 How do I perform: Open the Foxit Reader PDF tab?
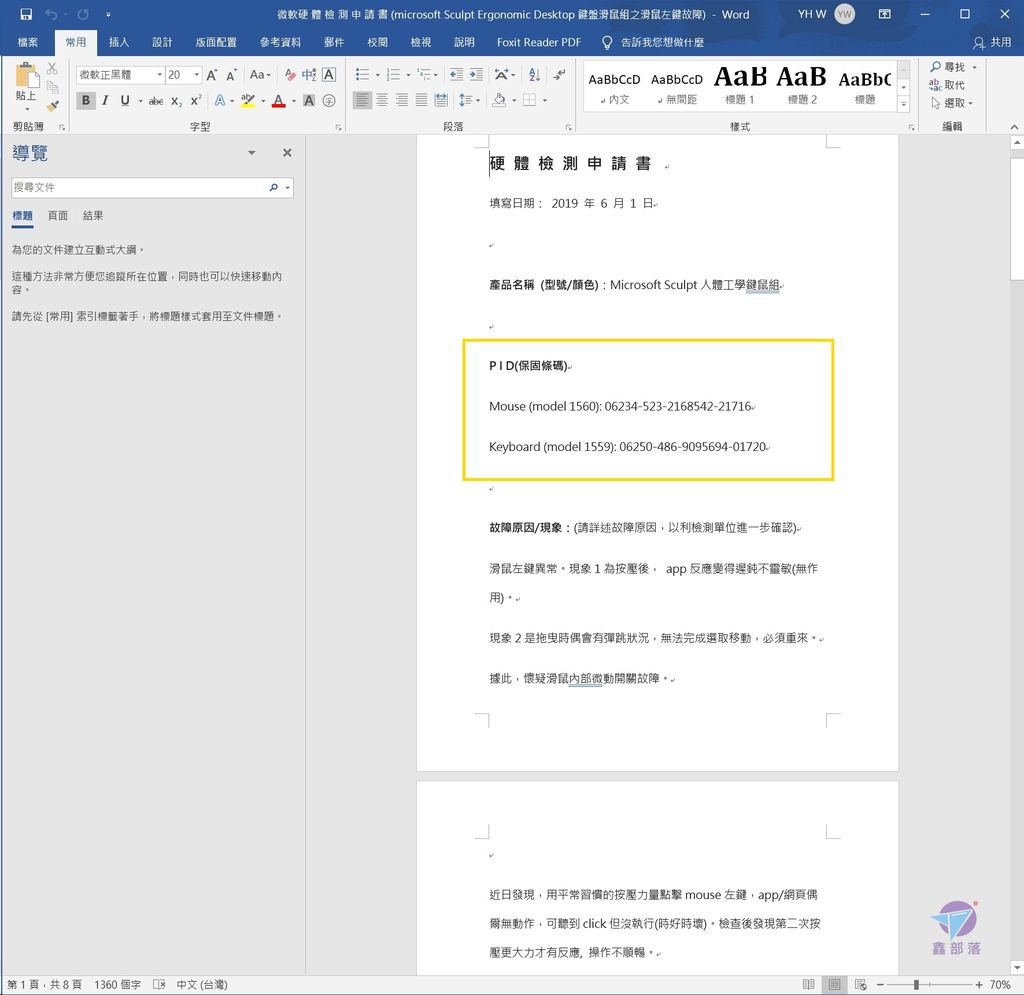click(x=539, y=42)
